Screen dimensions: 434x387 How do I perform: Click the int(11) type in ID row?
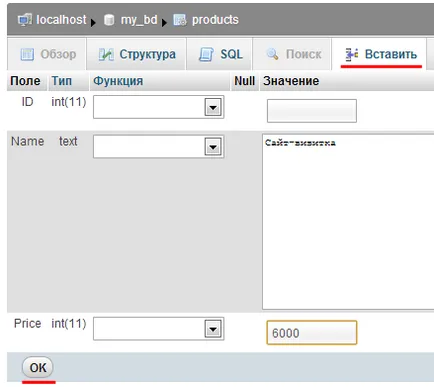69,102
